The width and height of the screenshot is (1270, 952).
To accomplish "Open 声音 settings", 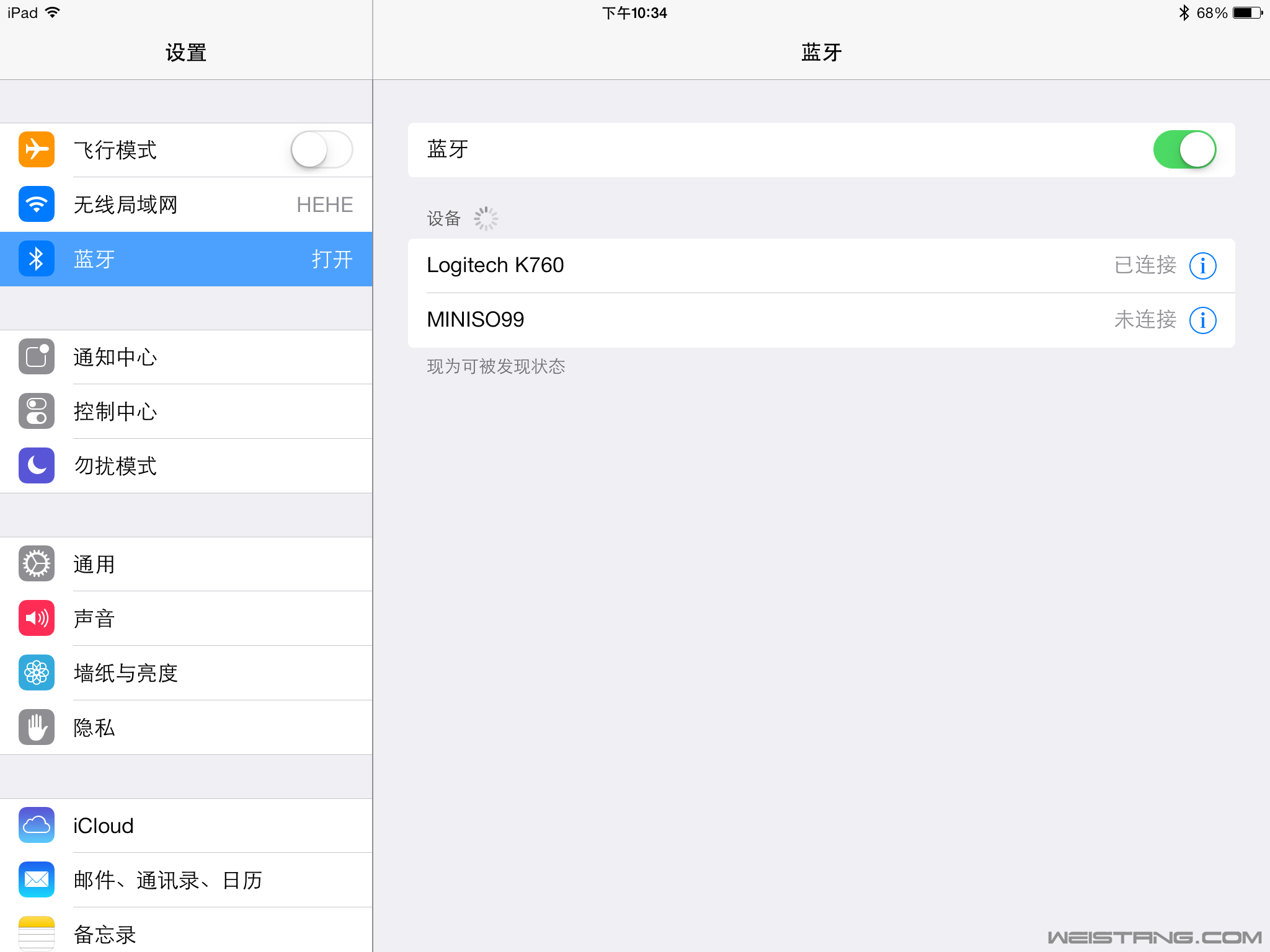I will click(x=186, y=618).
